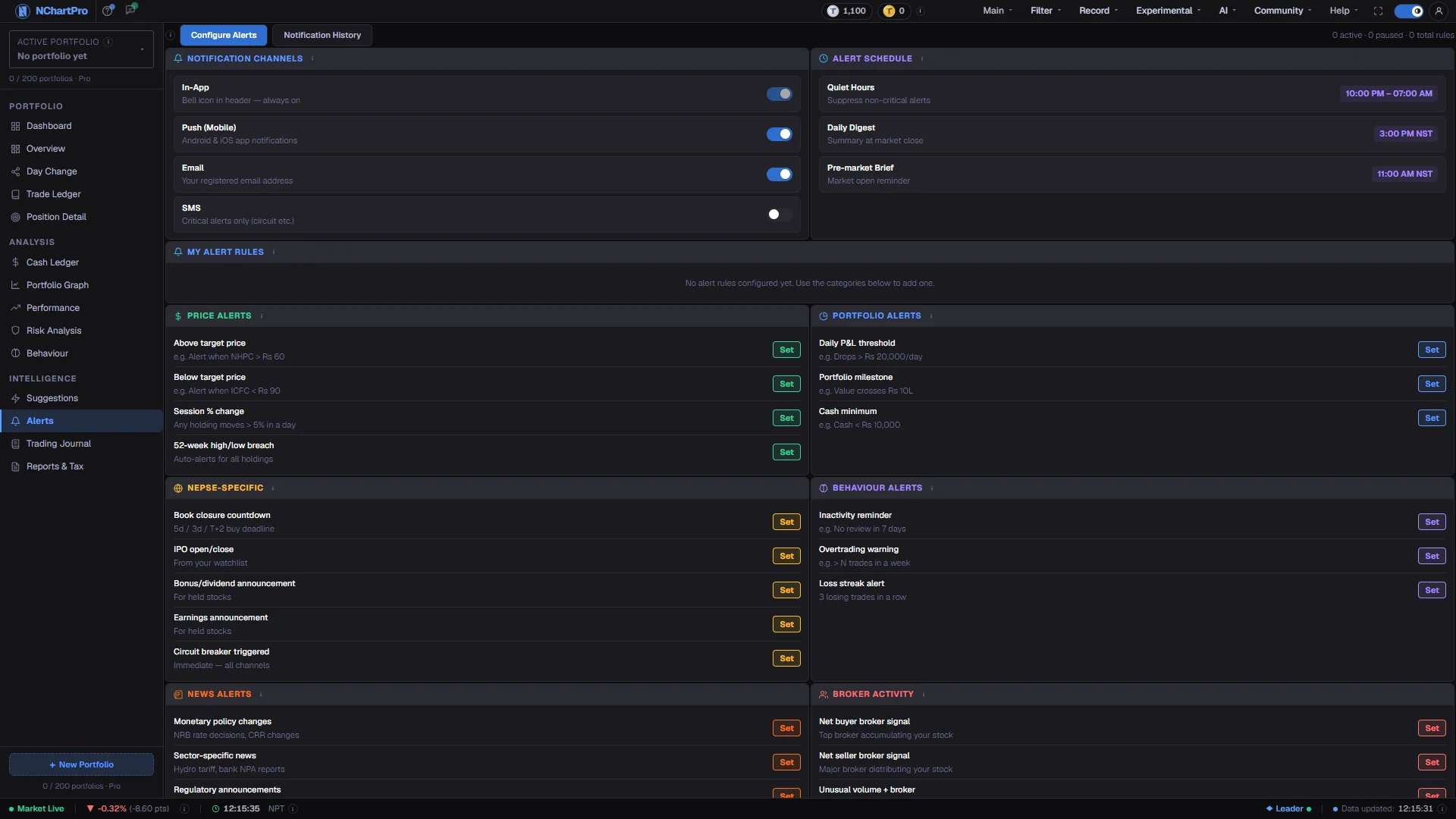
Task: Open the Filter dropdown menu
Action: click(1045, 11)
